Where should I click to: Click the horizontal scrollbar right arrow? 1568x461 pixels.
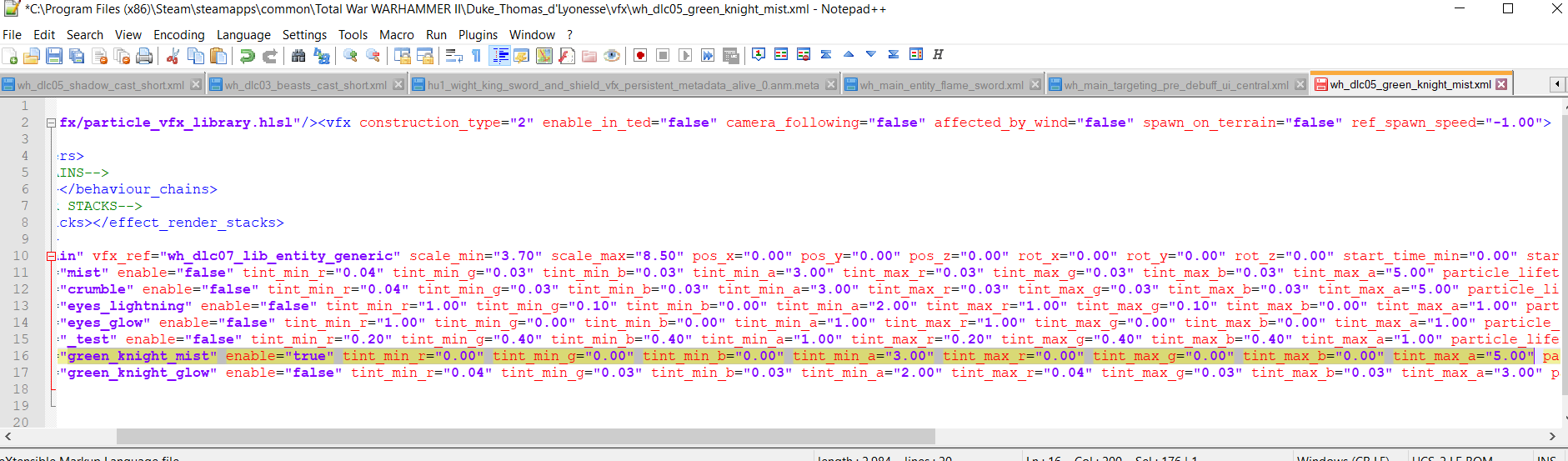tap(1552, 436)
